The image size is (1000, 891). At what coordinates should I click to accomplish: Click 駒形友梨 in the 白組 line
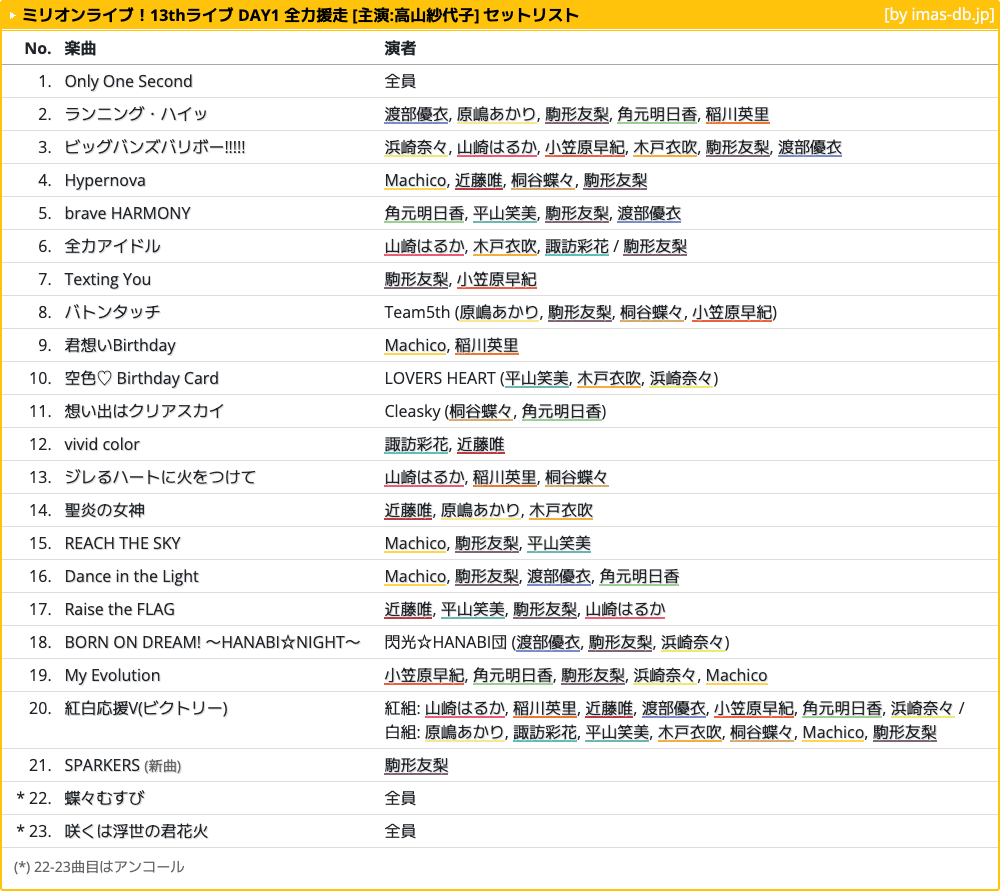pos(905,733)
